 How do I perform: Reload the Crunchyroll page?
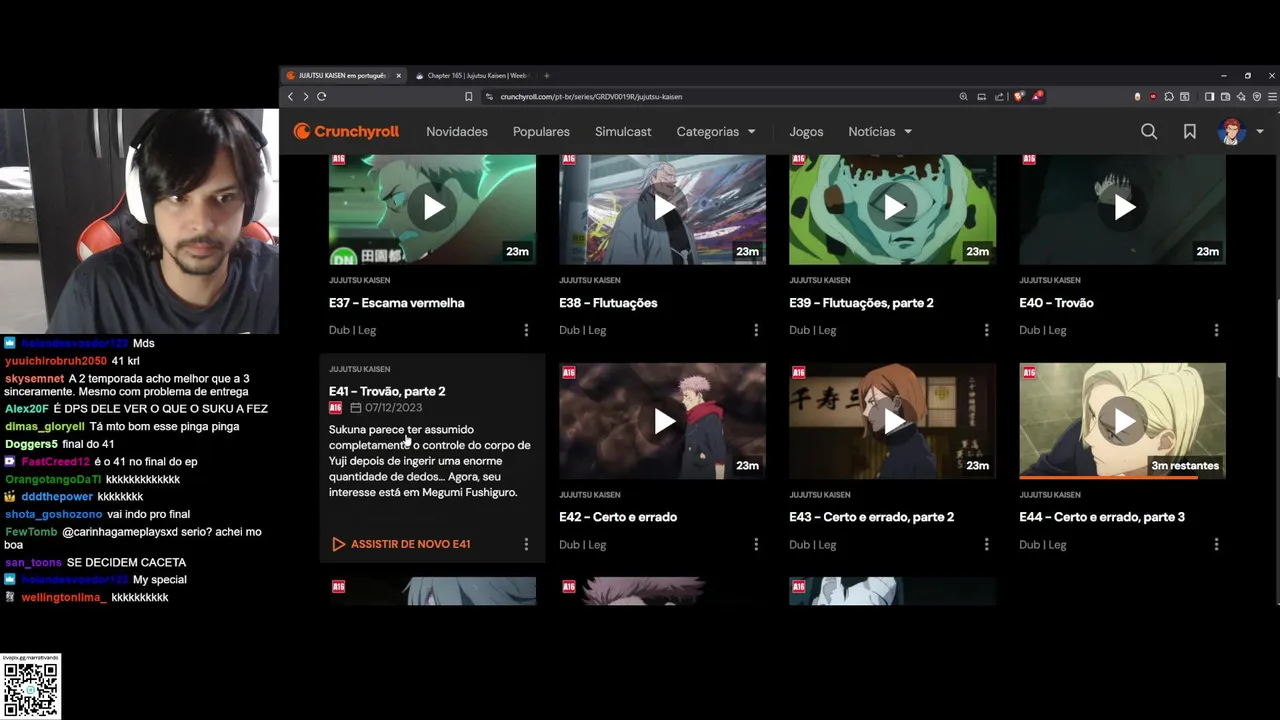pos(321,96)
